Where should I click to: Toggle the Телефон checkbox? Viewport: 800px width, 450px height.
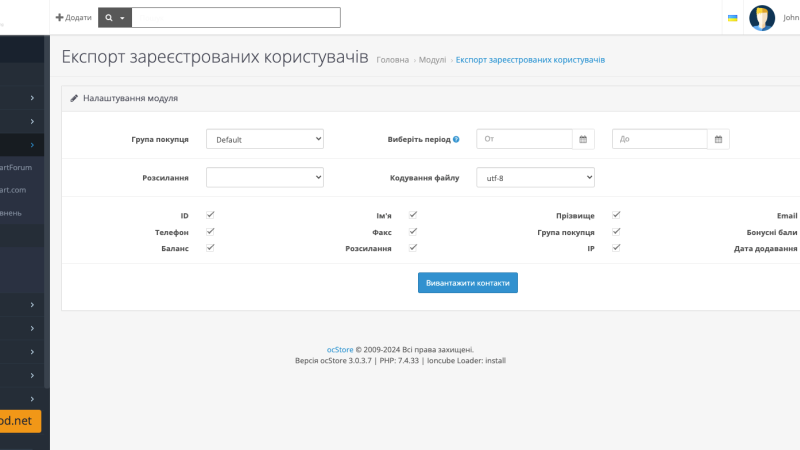click(x=210, y=232)
